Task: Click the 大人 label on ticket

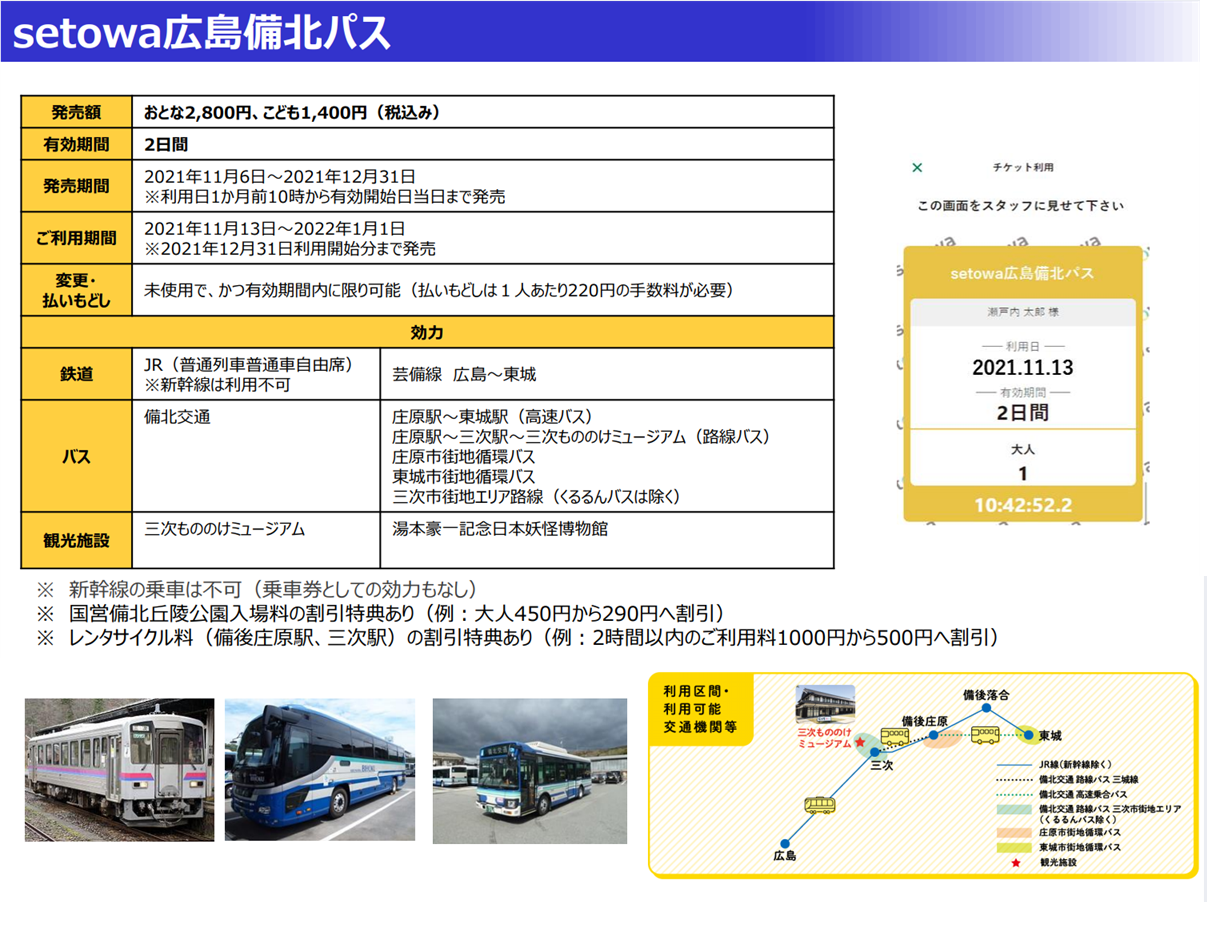Action: tap(1022, 451)
